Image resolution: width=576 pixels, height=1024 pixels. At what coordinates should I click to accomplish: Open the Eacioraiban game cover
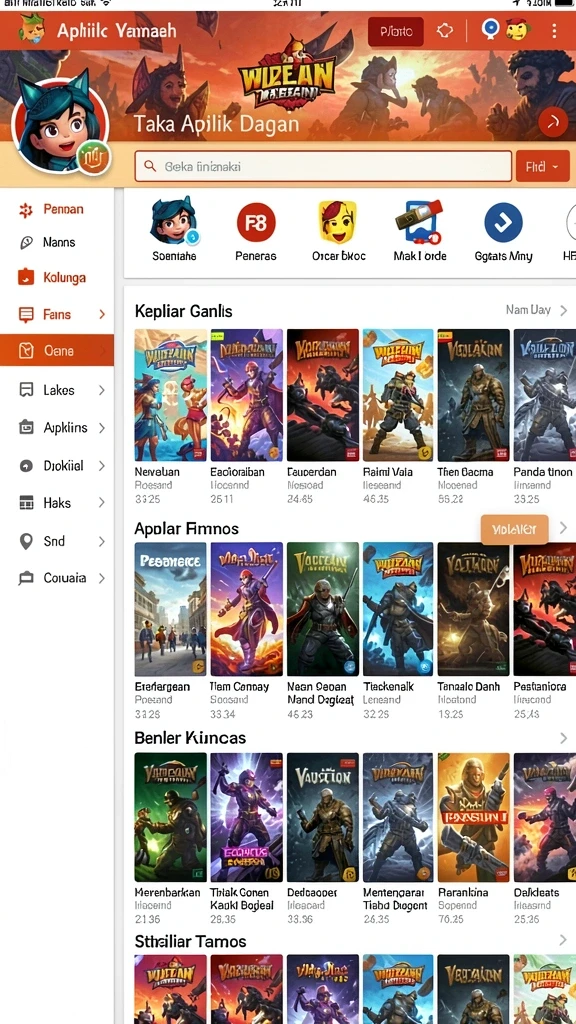point(246,395)
